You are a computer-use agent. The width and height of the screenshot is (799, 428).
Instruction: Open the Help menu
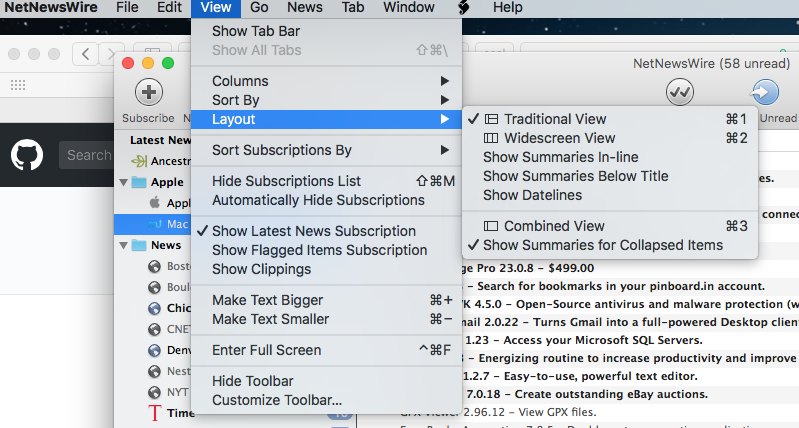[x=508, y=8]
